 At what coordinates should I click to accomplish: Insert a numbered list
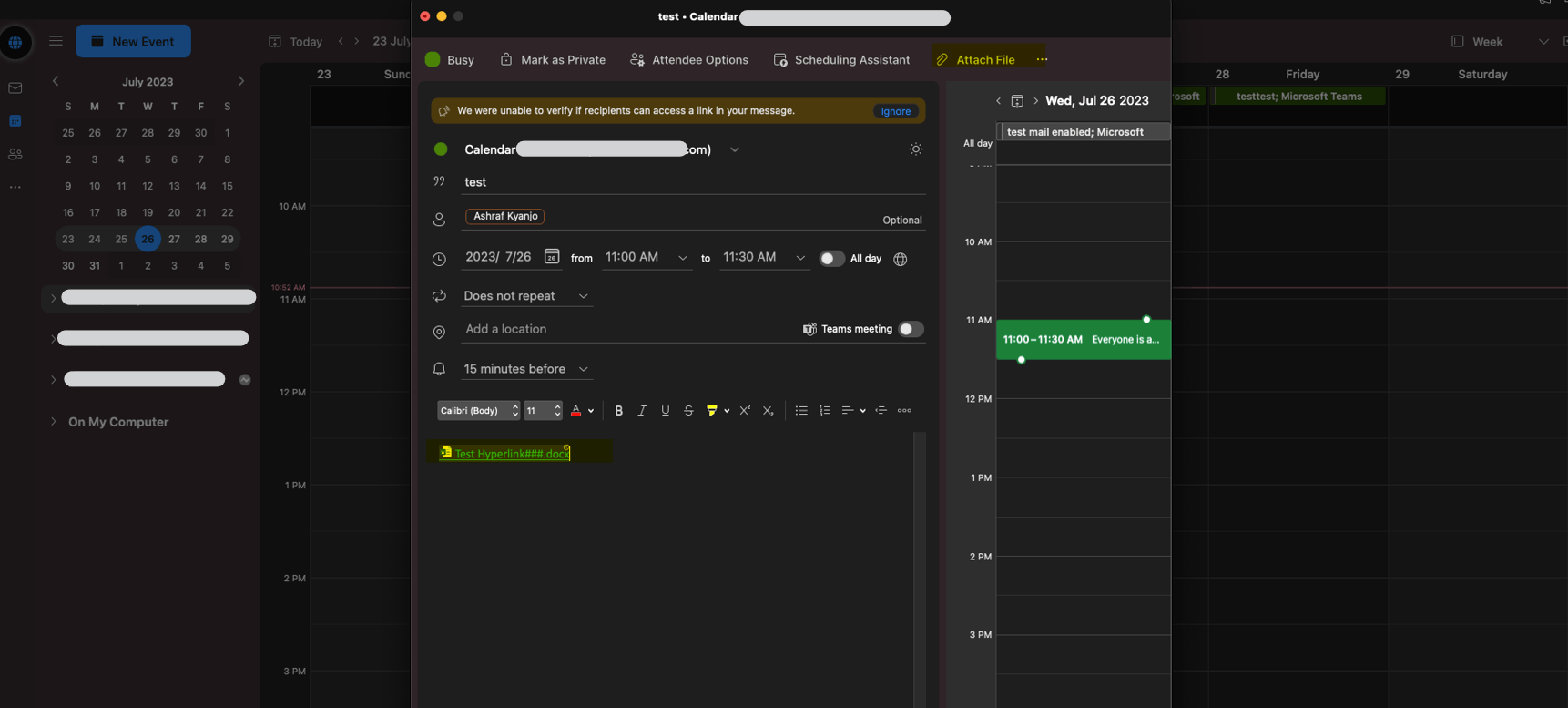pos(825,411)
